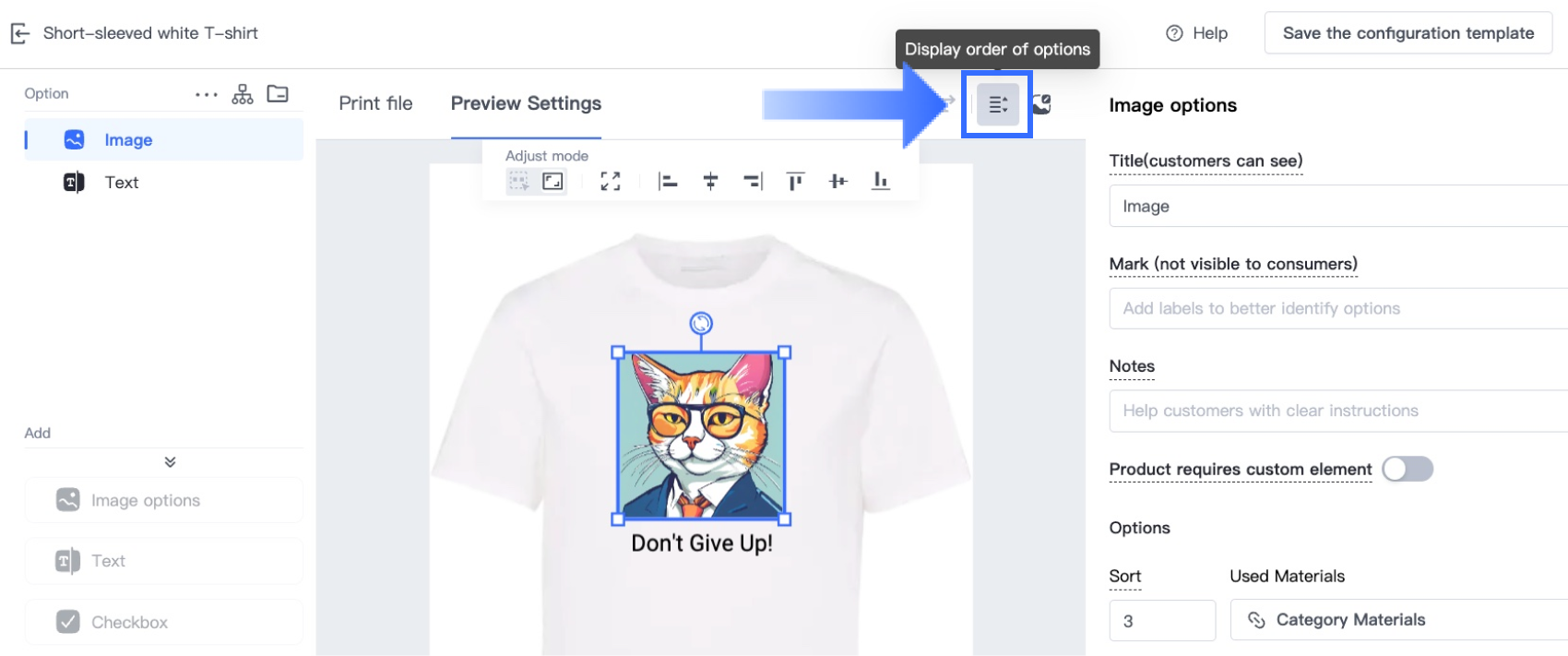Click the expand-to-fit fullscreen icon in the toolbar

point(611,181)
